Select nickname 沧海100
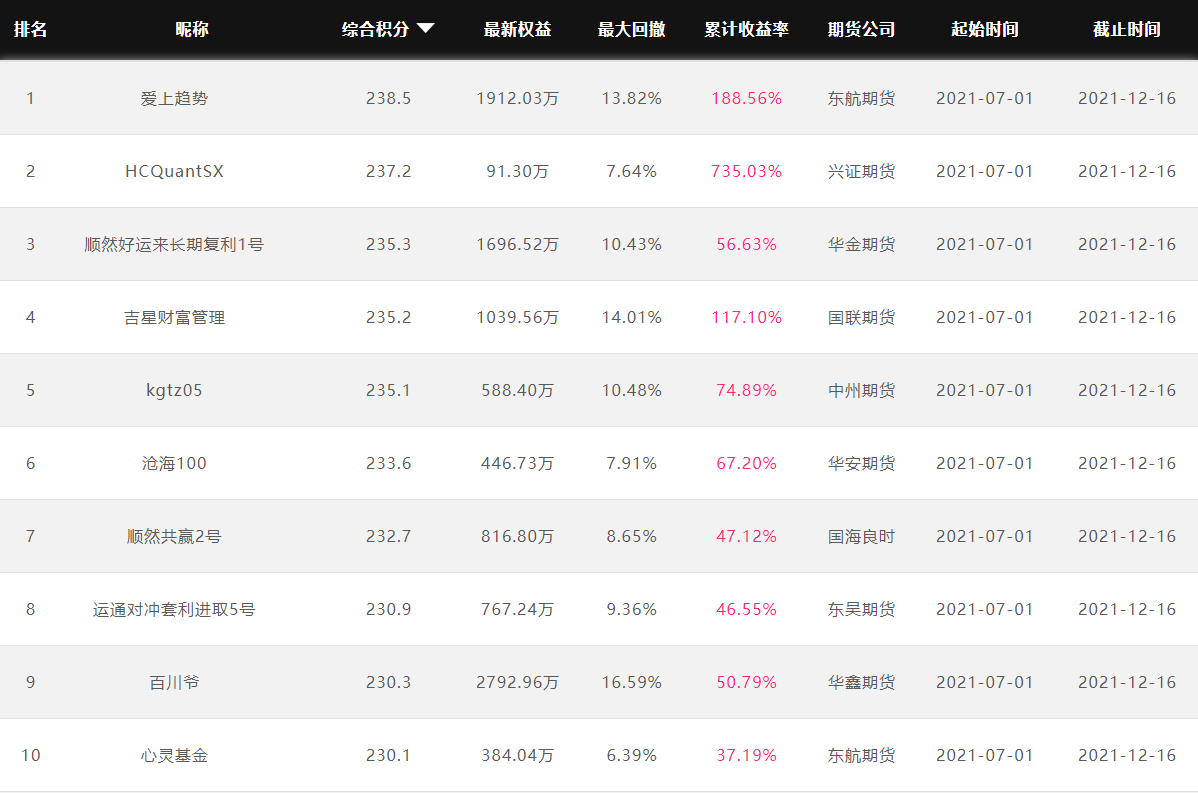This screenshot has width=1198, height=793. [174, 463]
